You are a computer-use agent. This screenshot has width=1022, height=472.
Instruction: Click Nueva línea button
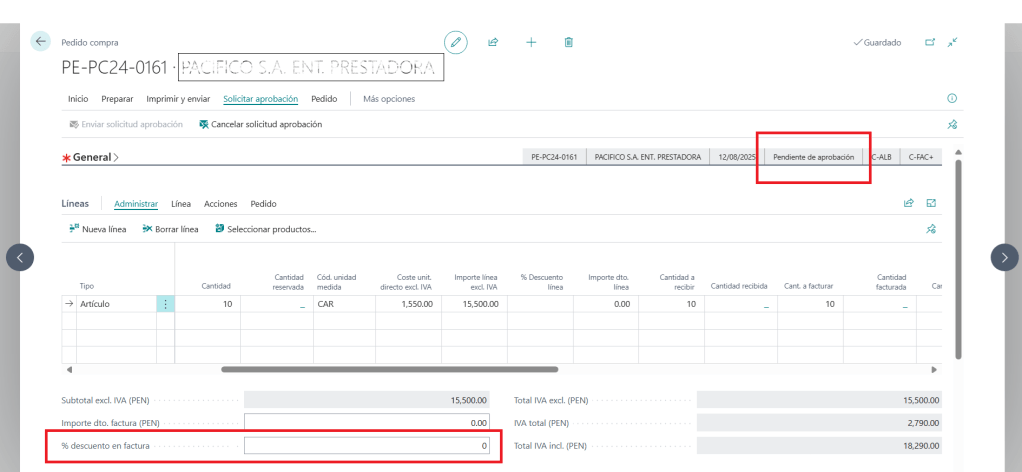point(98,229)
